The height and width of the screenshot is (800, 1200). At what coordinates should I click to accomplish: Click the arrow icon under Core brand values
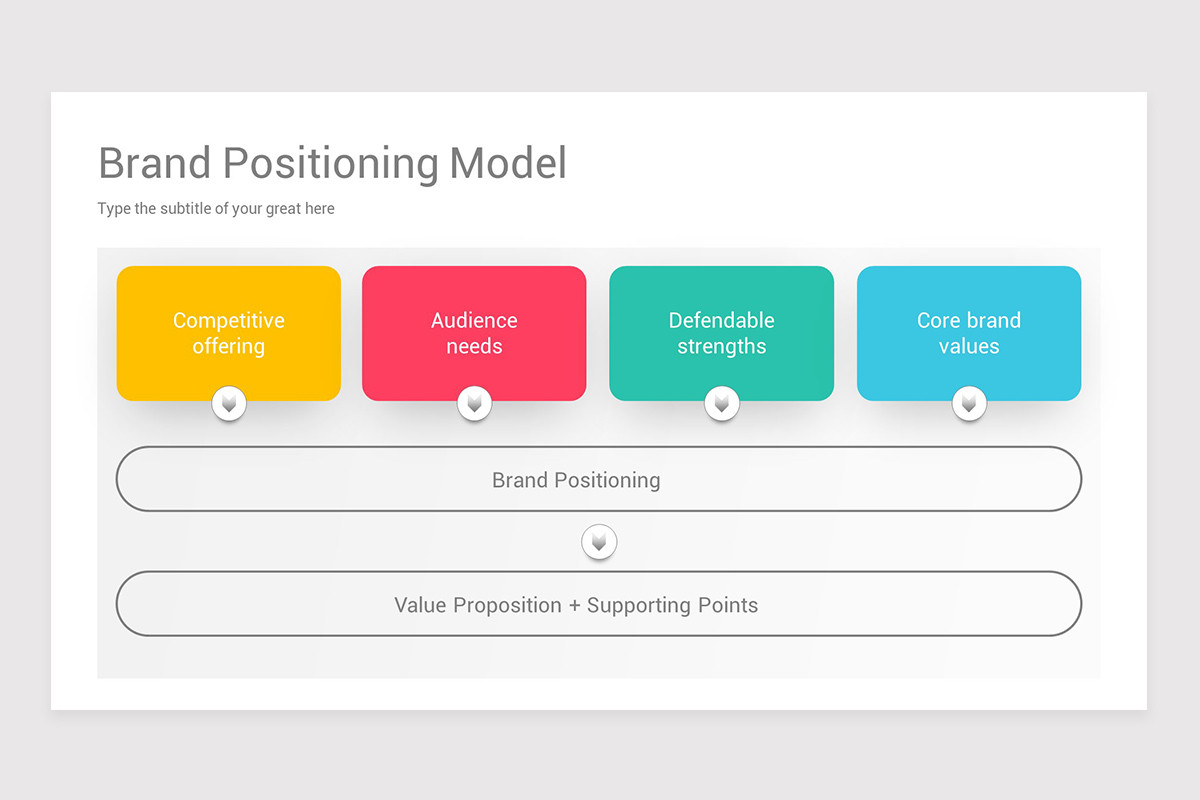(x=969, y=404)
